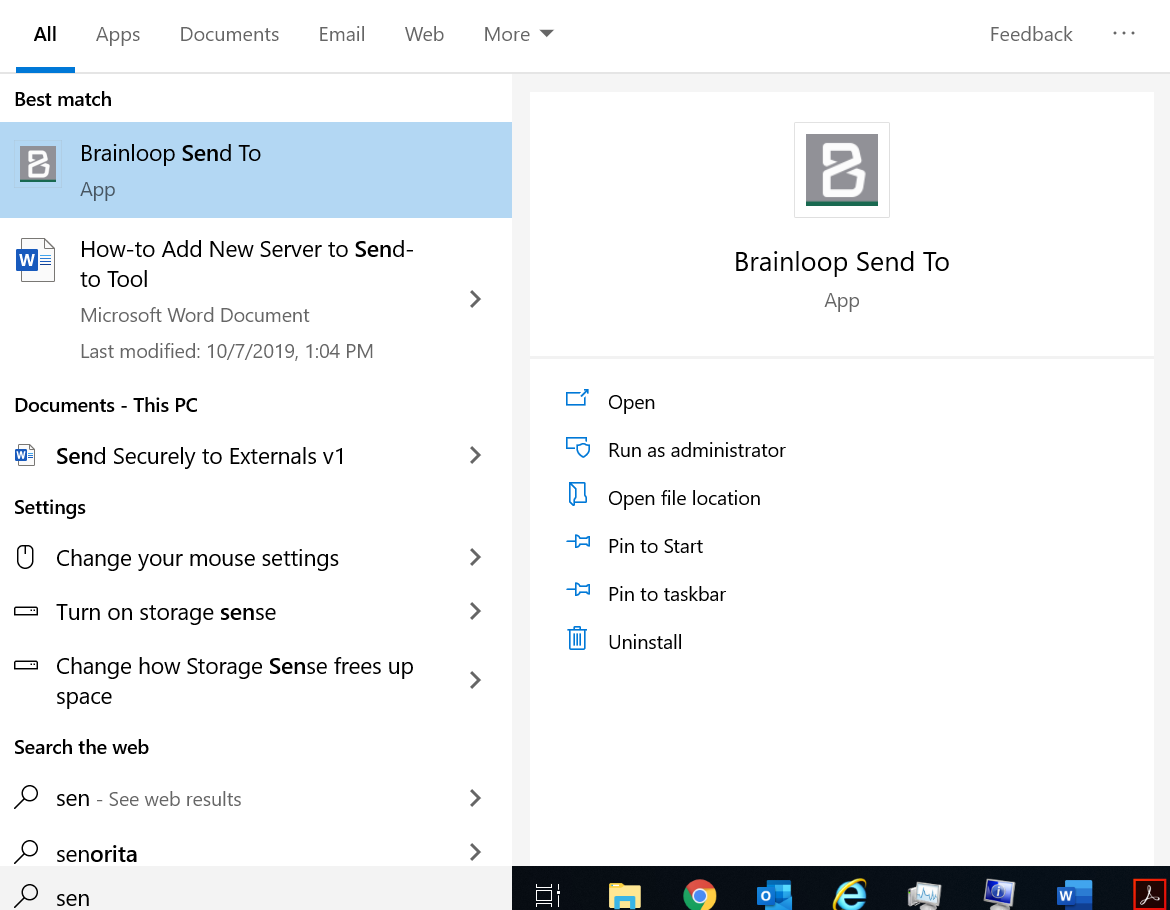Expand details for How-to Add New Server document
1170x910 pixels.
point(475,299)
